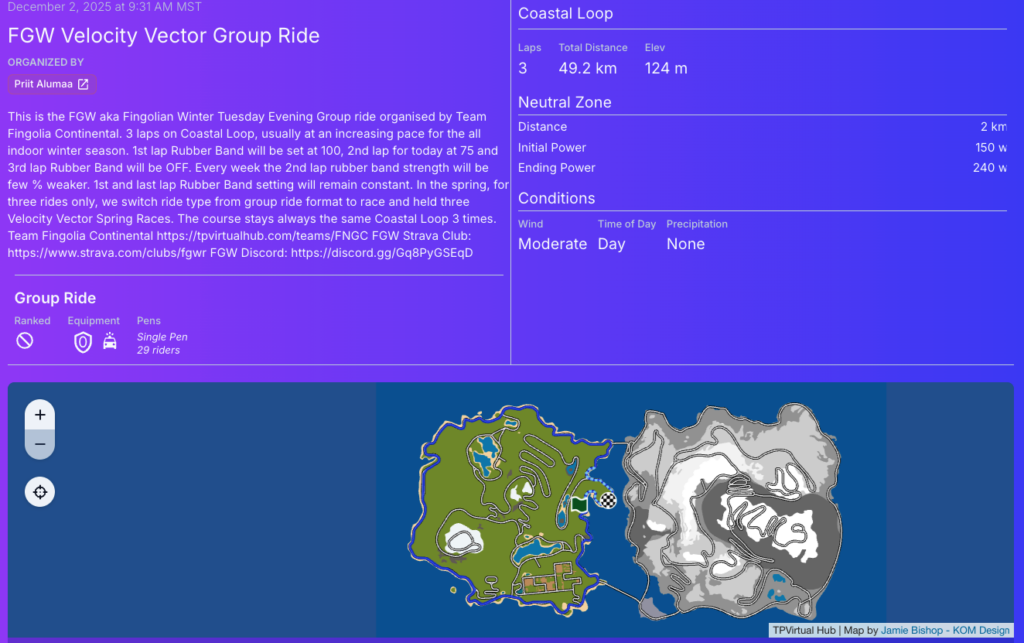Click the checkered finish flag marker on the map
The width and height of the screenshot is (1024, 643).
(608, 499)
